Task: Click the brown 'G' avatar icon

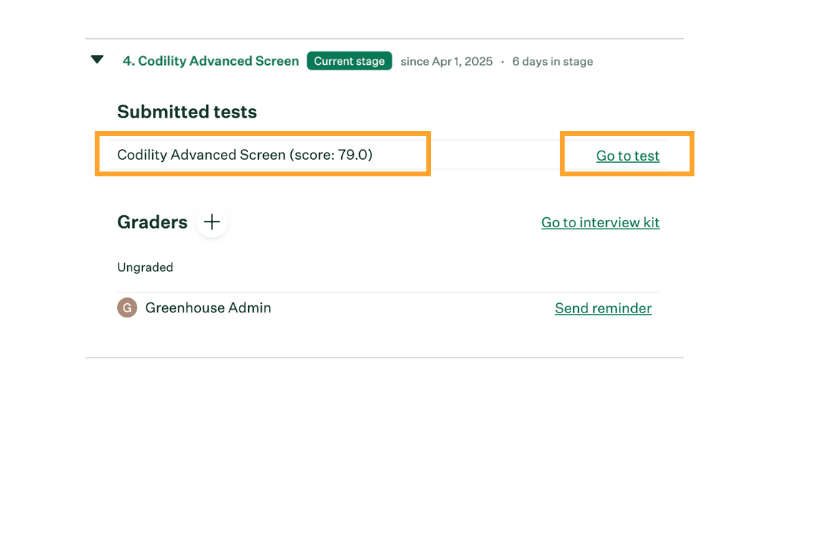Action: (127, 308)
